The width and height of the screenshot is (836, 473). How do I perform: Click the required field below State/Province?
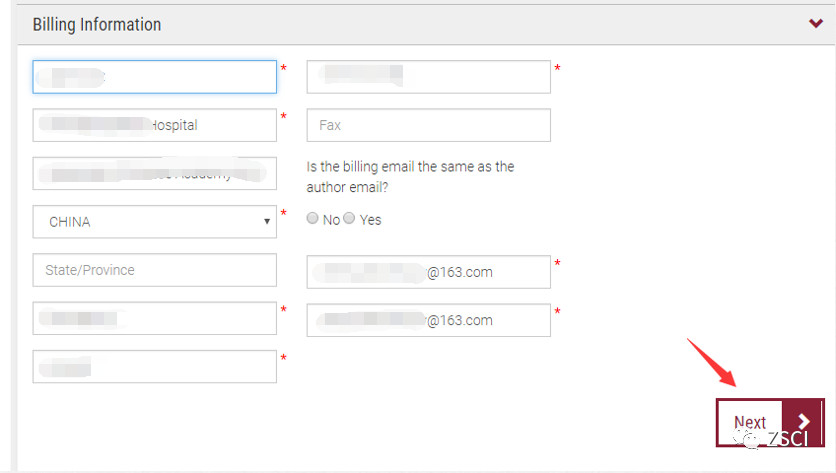pos(154,319)
